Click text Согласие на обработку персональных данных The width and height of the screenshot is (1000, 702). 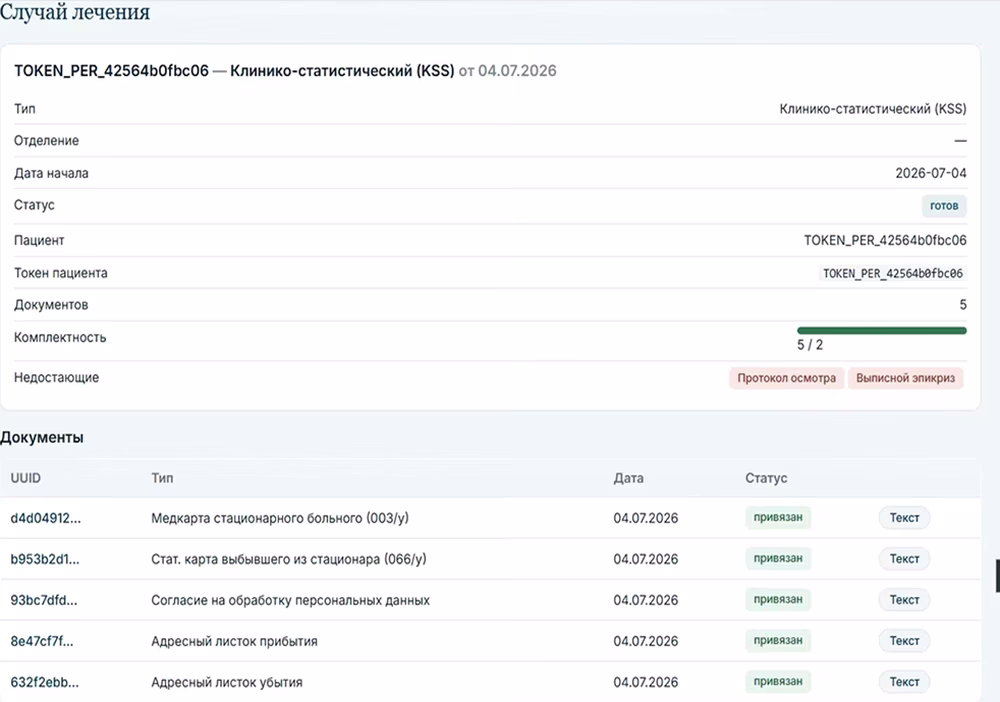(x=290, y=600)
